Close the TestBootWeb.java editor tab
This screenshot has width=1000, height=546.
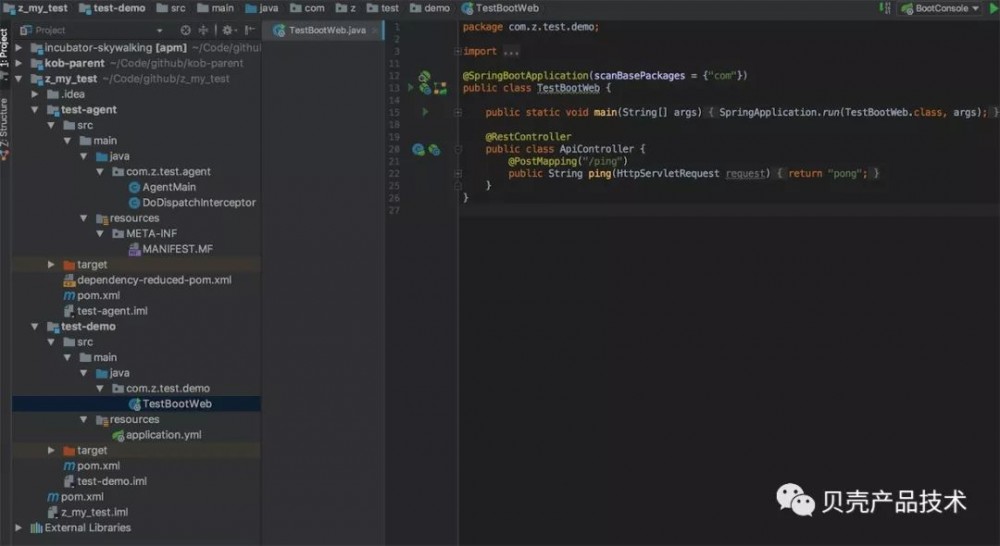pyautogui.click(x=375, y=30)
